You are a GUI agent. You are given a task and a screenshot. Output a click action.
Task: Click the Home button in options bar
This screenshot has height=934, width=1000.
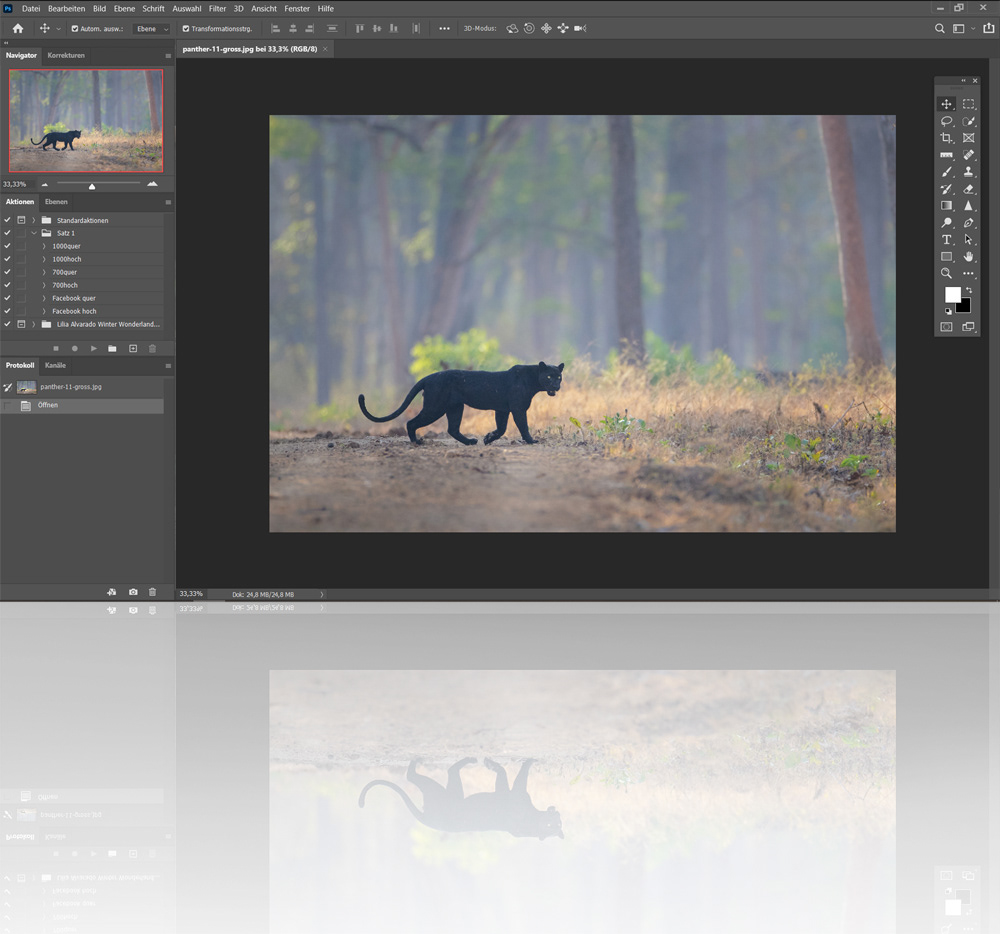[x=18, y=29]
